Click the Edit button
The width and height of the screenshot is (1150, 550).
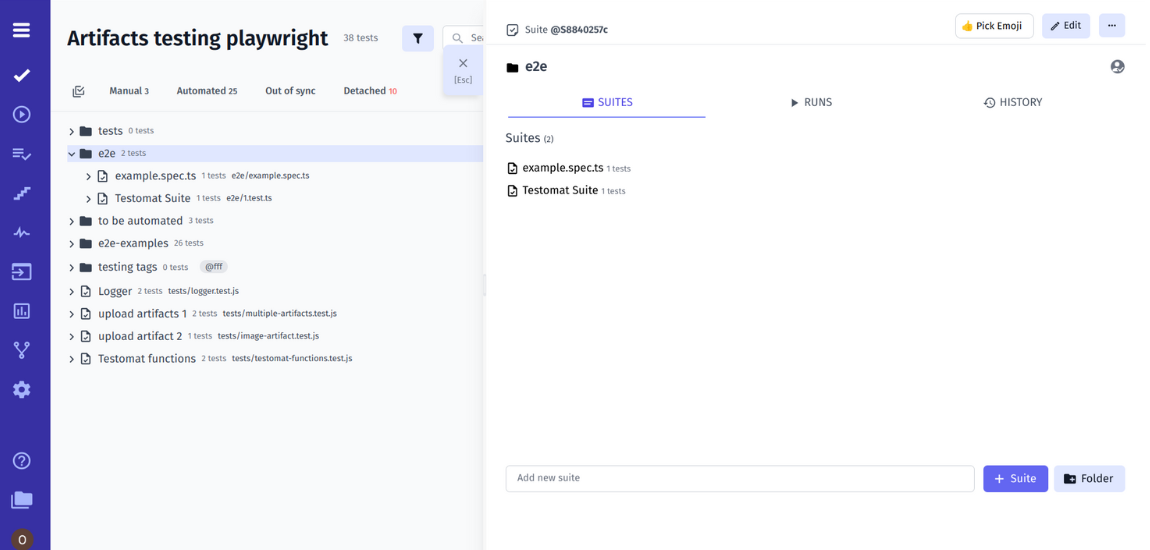point(1065,26)
